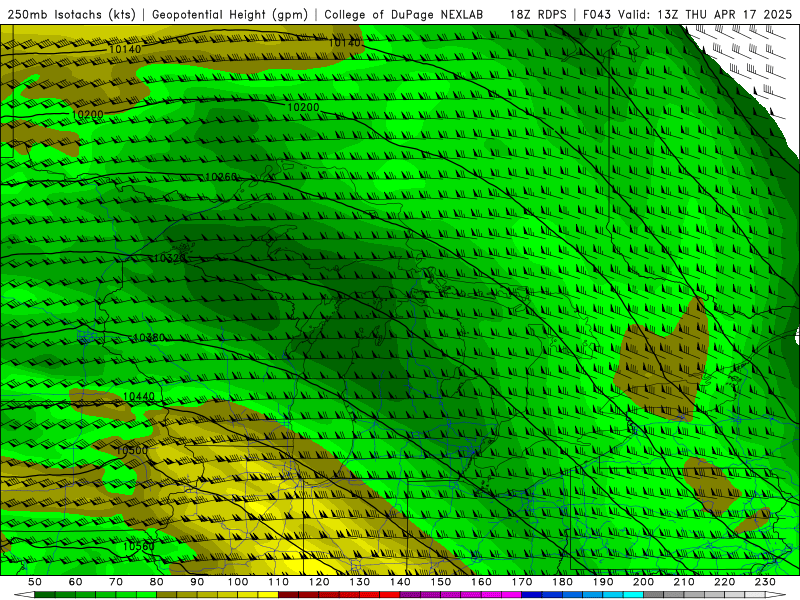Click the 60 value on the color scale

76,582
